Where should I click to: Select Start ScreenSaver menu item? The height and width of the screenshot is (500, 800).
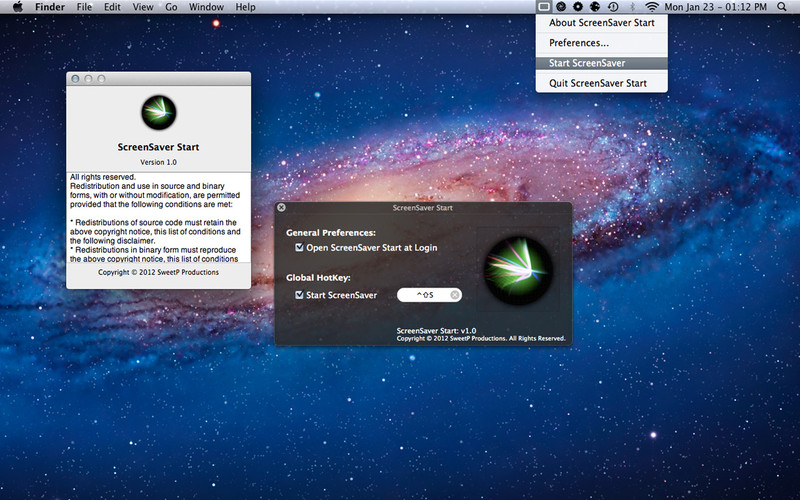(602, 63)
